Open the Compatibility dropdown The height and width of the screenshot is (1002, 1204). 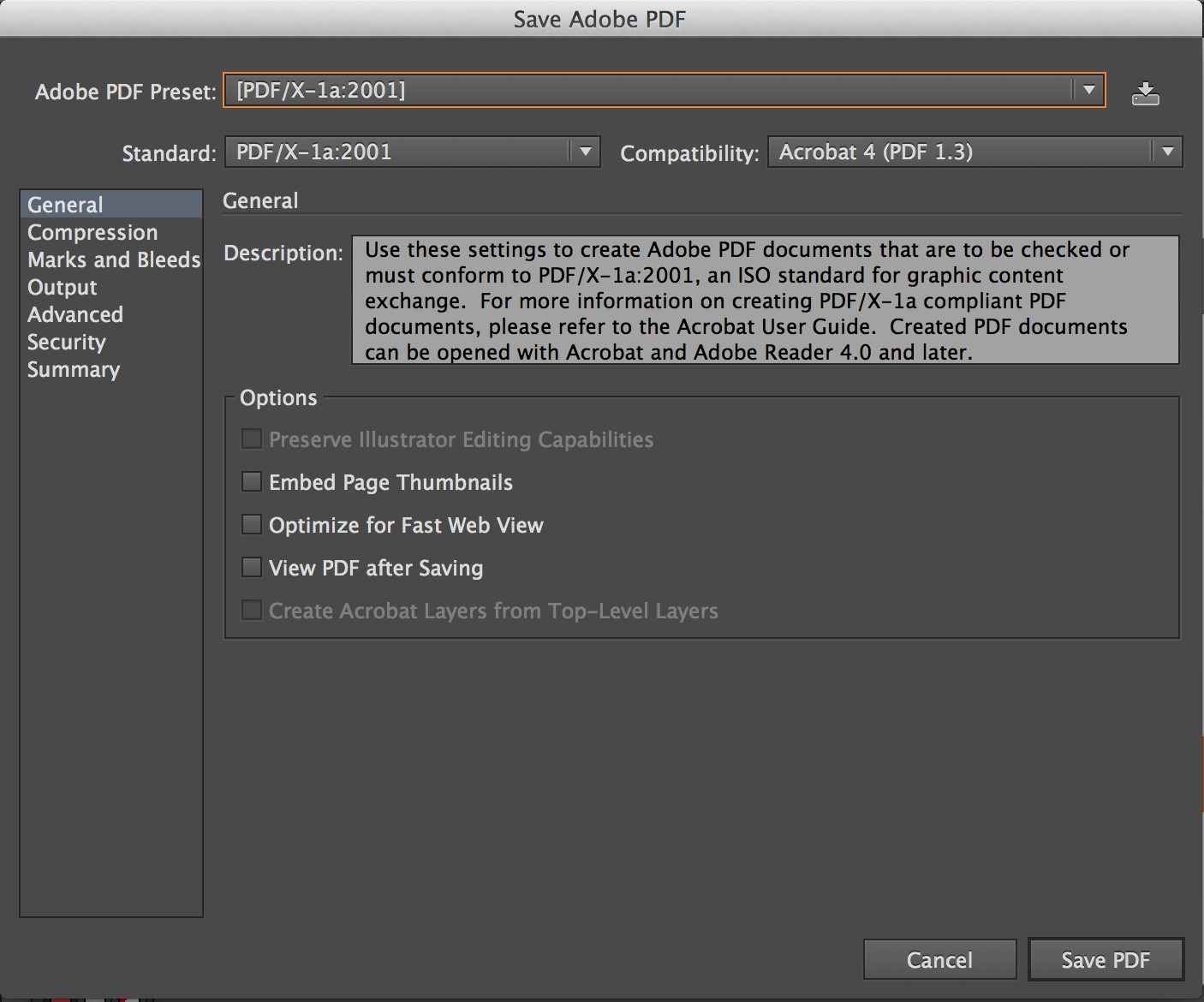(x=1168, y=152)
